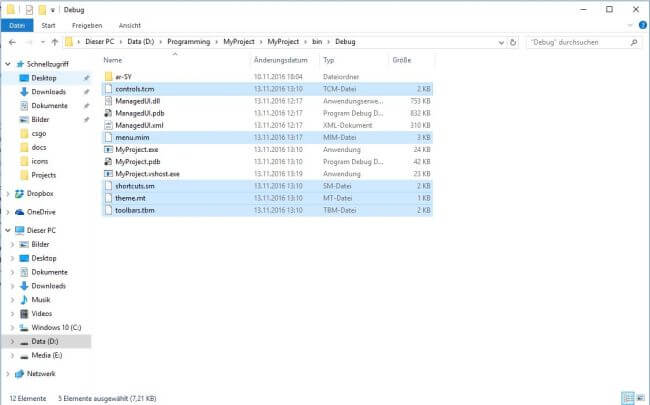Select the OneDrive cloud icon
This screenshot has width=650, height=405.
pyautogui.click(x=19, y=212)
